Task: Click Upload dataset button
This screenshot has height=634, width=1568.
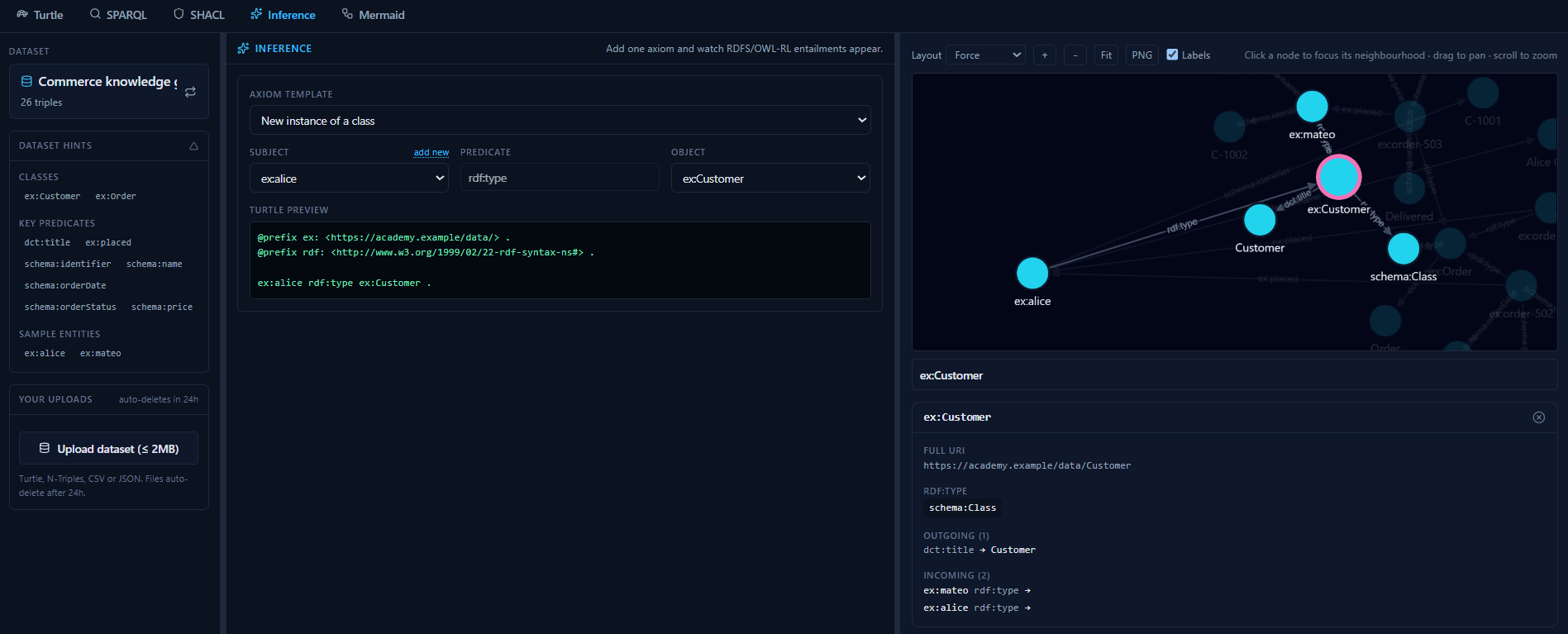Action: pyautogui.click(x=108, y=448)
